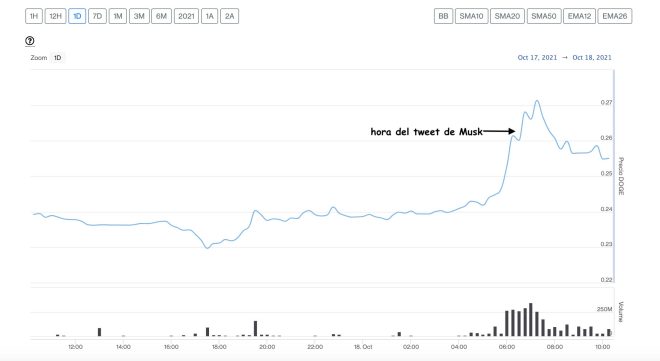The height and width of the screenshot is (361, 660).
Task: Open the Oct 18, 2021 end date
Action: coord(592,58)
